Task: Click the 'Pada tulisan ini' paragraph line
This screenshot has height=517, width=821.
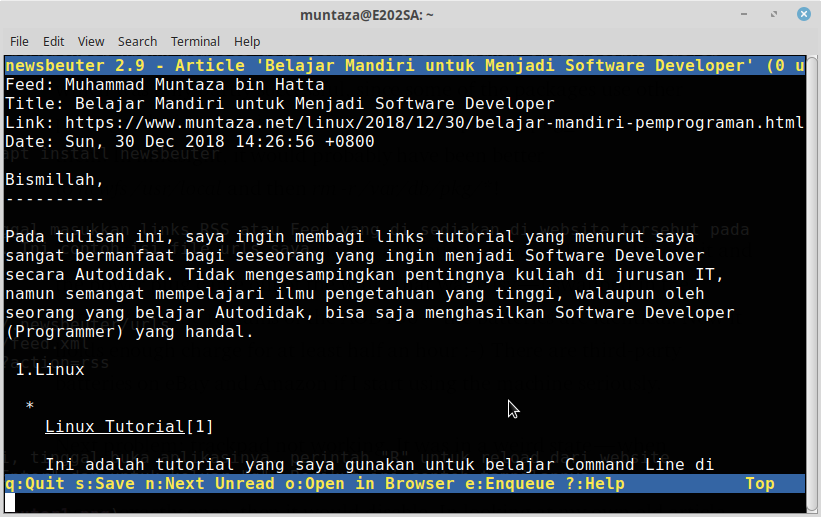Action: (x=350, y=237)
